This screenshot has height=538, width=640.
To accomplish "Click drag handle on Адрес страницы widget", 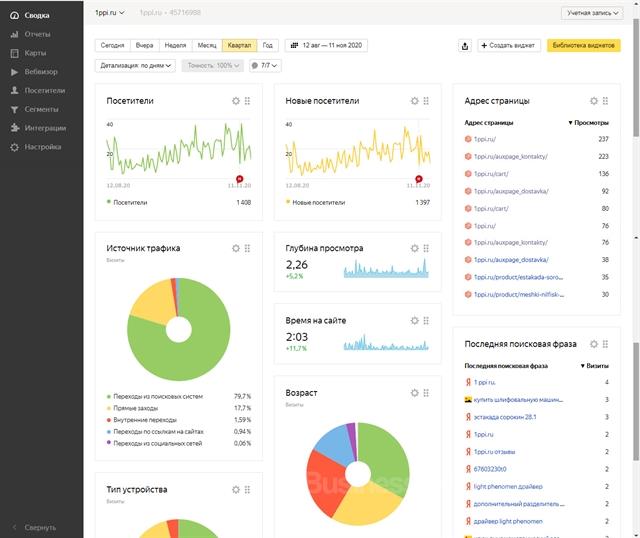I will (605, 101).
